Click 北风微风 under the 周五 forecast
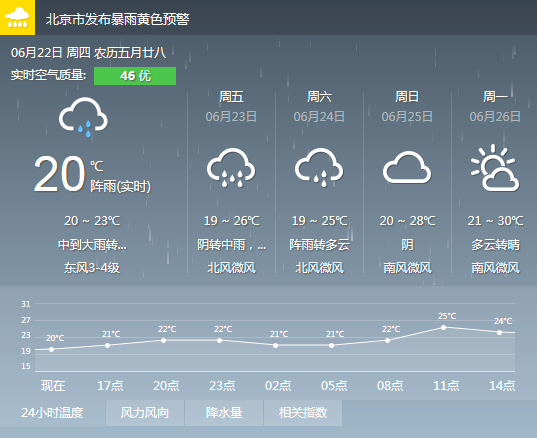Viewport: 537px width, 438px height. tap(231, 268)
